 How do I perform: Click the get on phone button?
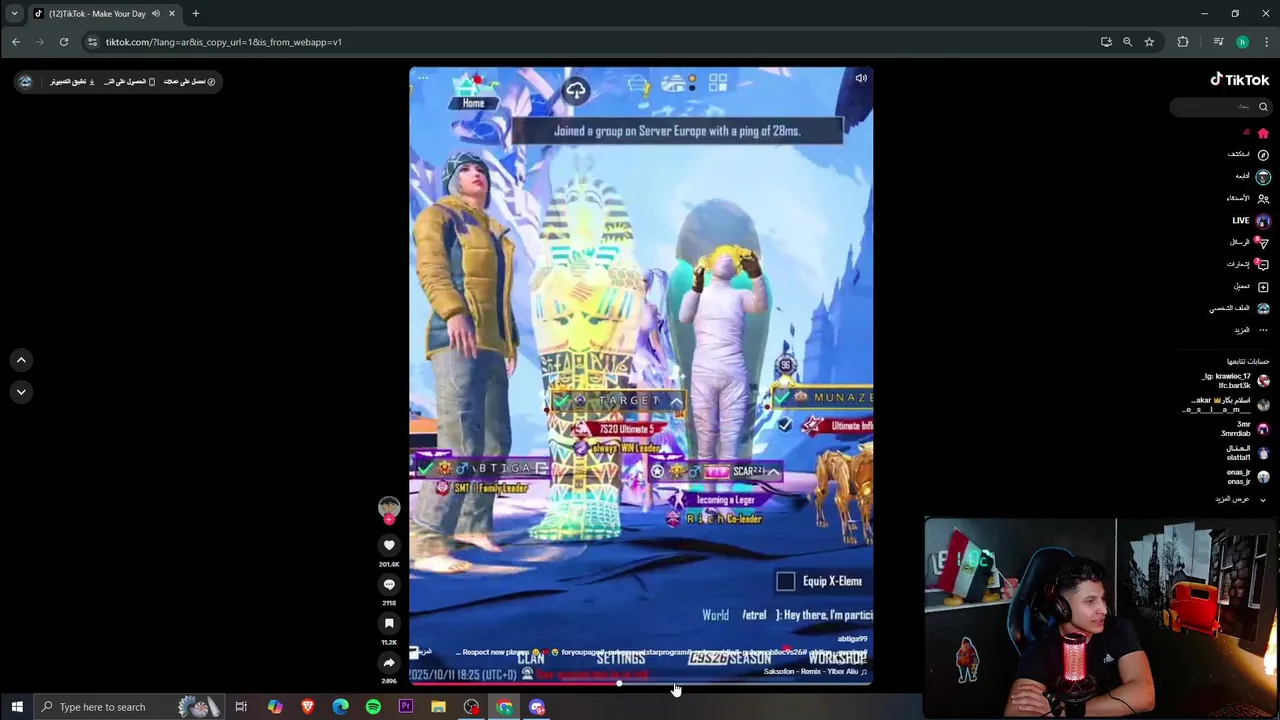coord(129,82)
